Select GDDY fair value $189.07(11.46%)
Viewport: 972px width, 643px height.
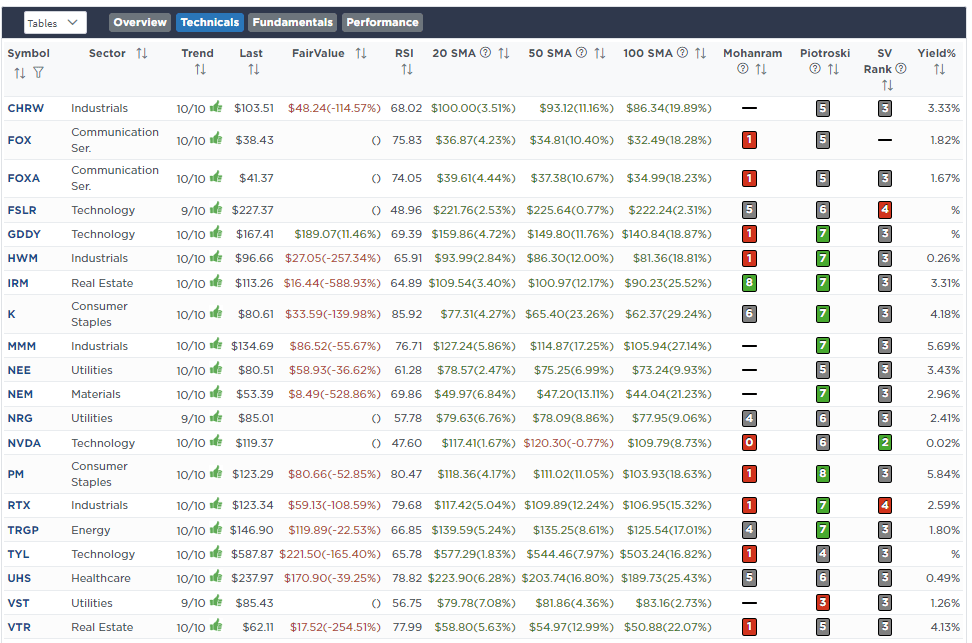pyautogui.click(x=337, y=234)
